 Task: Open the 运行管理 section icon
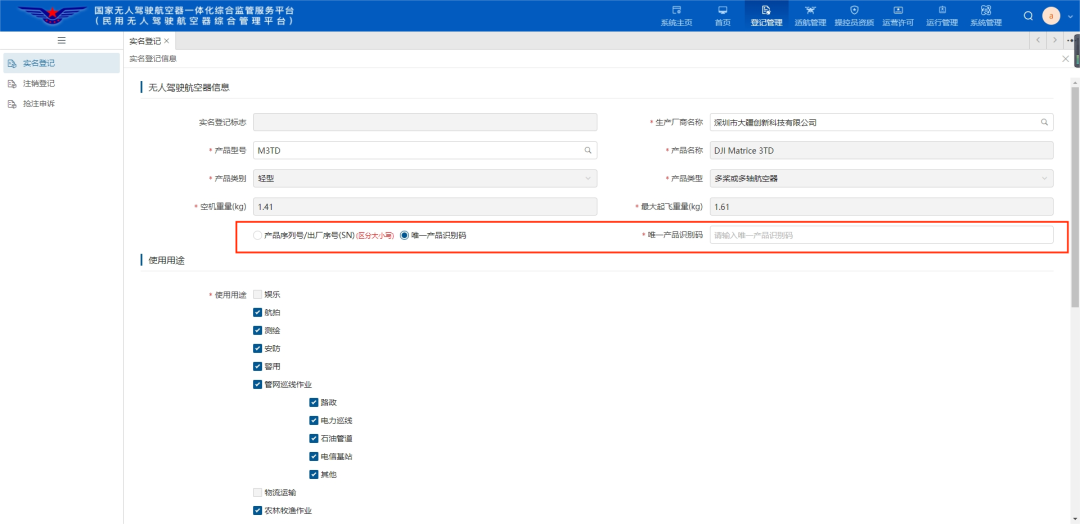pyautogui.click(x=942, y=10)
